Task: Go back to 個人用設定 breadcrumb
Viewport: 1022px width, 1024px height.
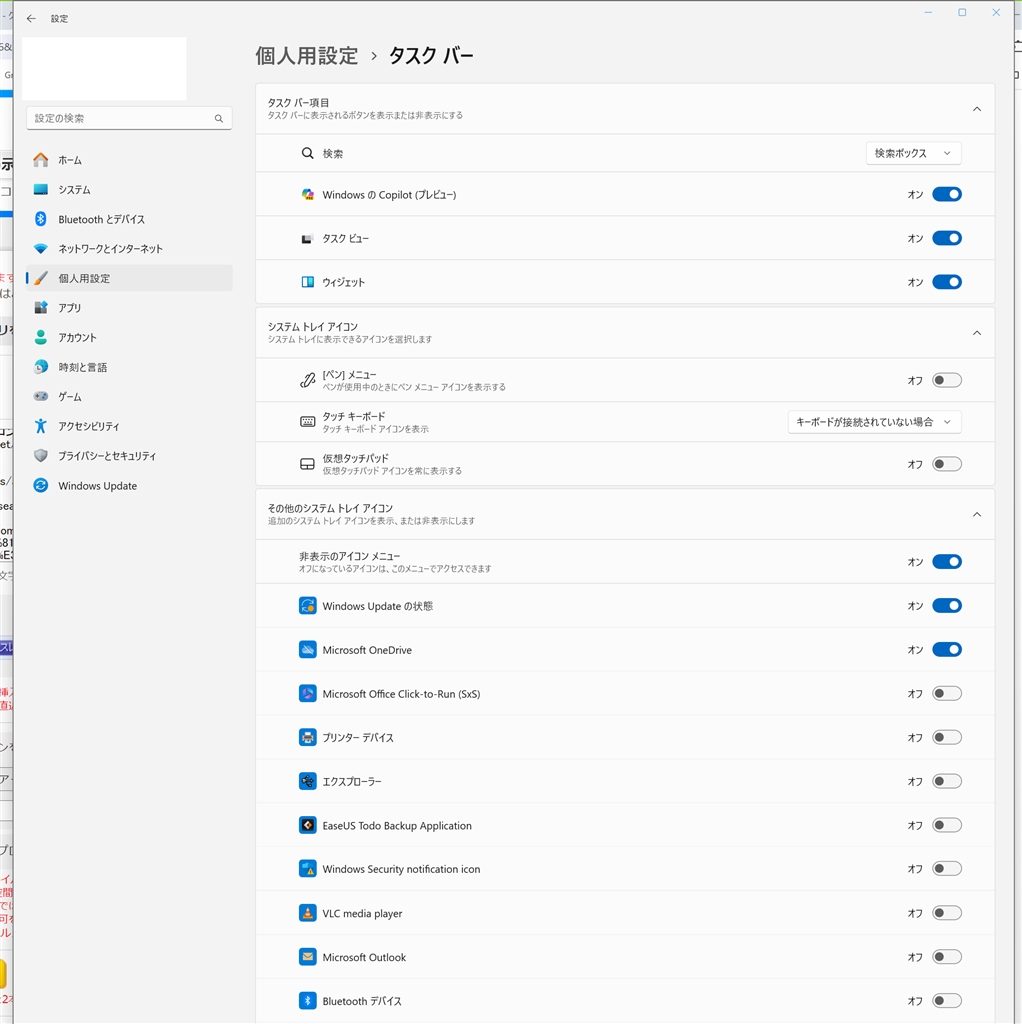Action: tap(306, 56)
